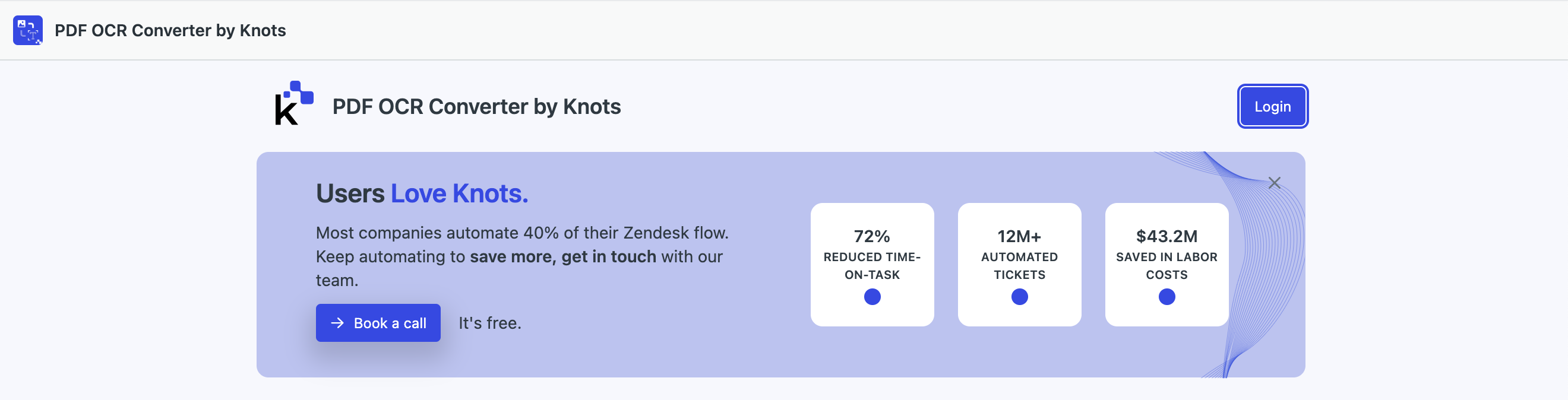
Task: Click the It's free text
Action: tap(489, 323)
